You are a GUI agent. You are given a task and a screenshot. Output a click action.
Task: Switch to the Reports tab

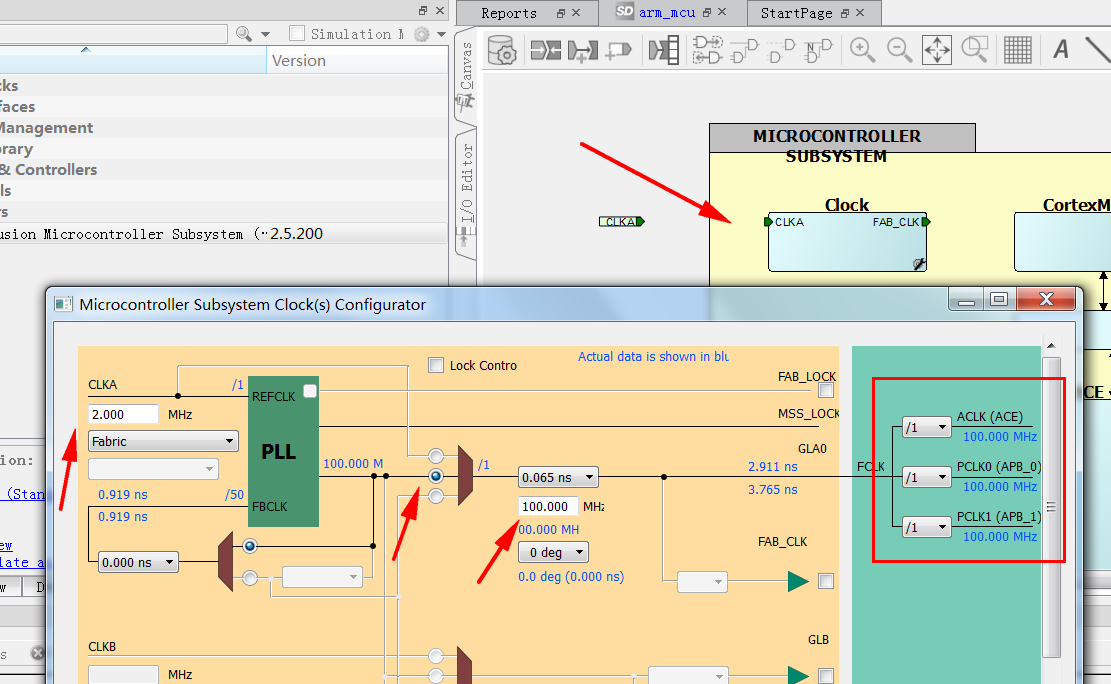tap(509, 13)
